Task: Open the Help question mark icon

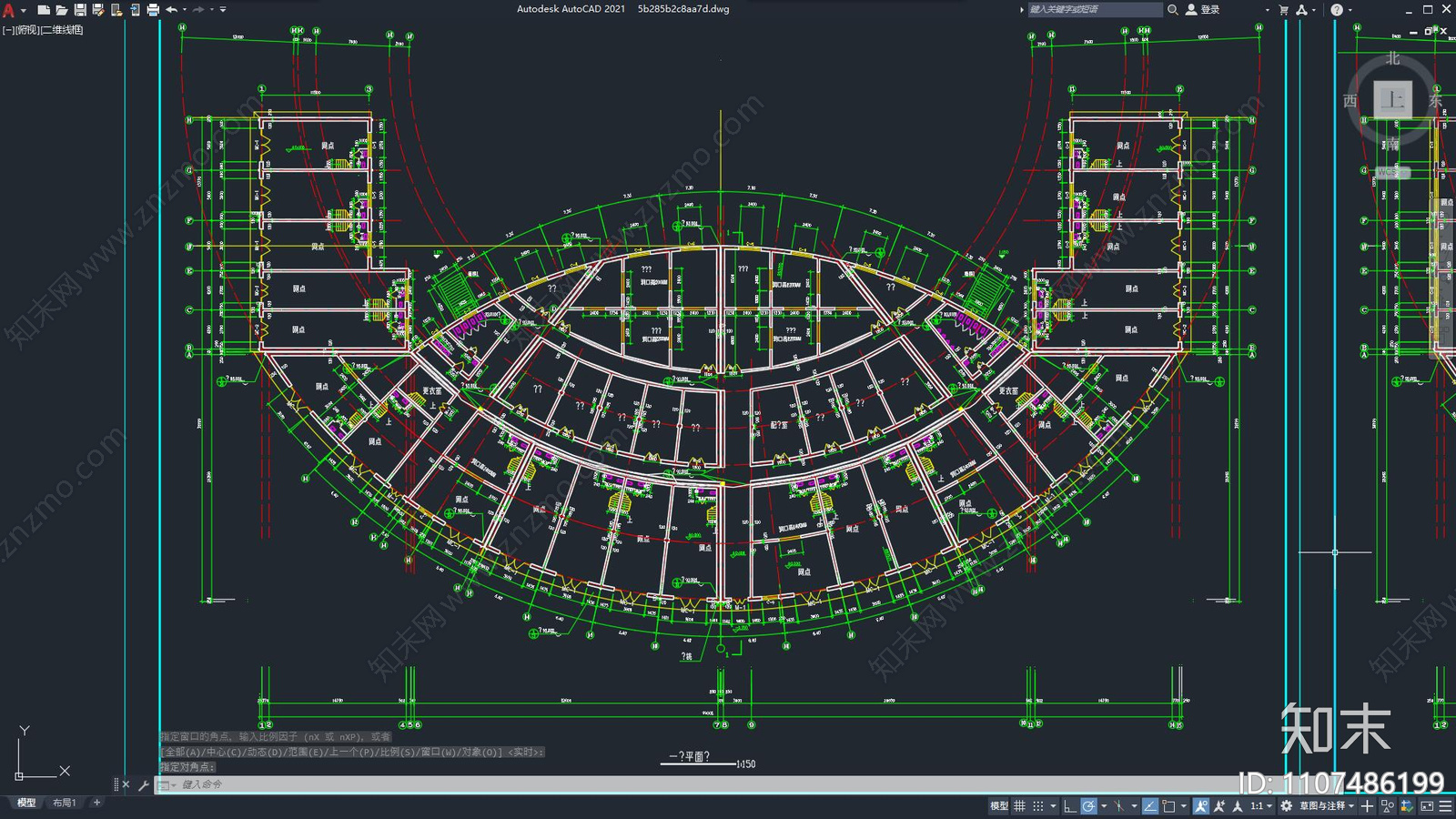Action: point(1337,9)
